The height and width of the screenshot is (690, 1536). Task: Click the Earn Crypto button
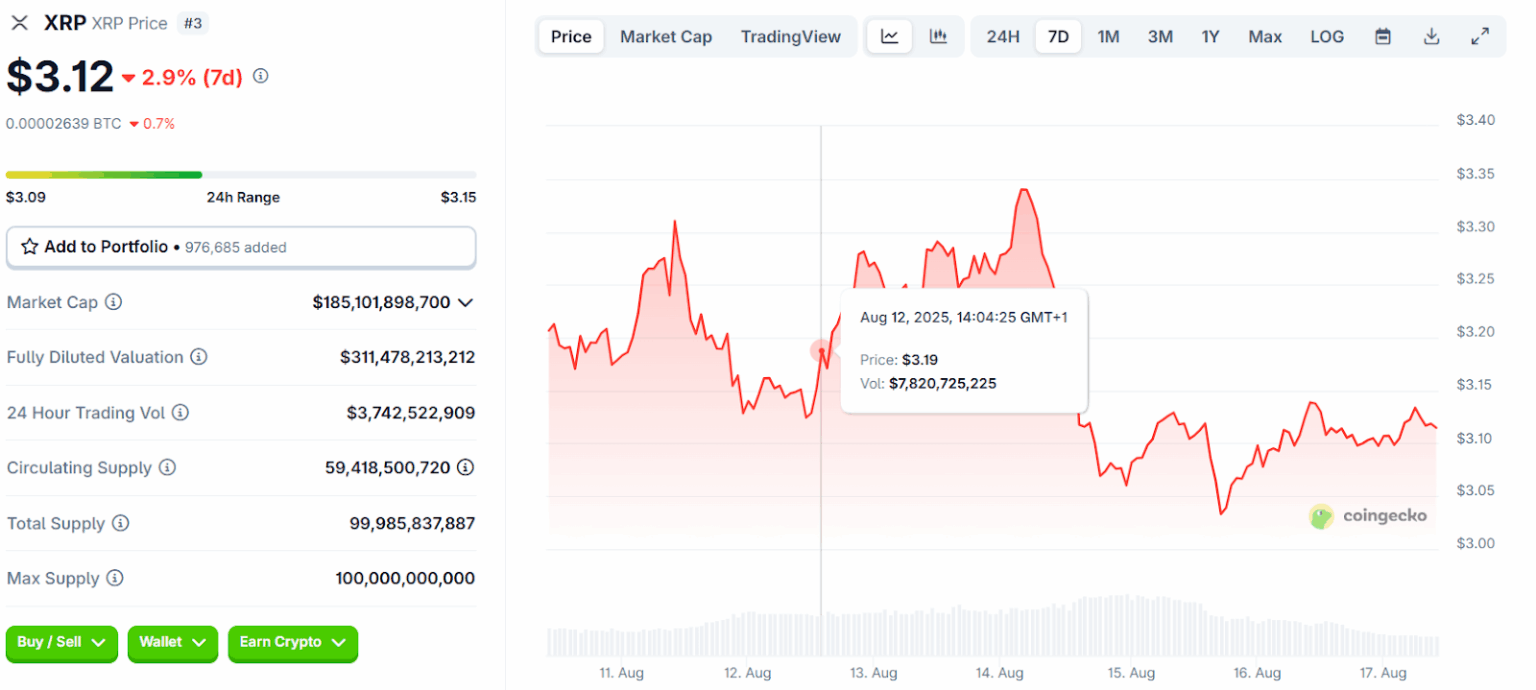(x=292, y=644)
